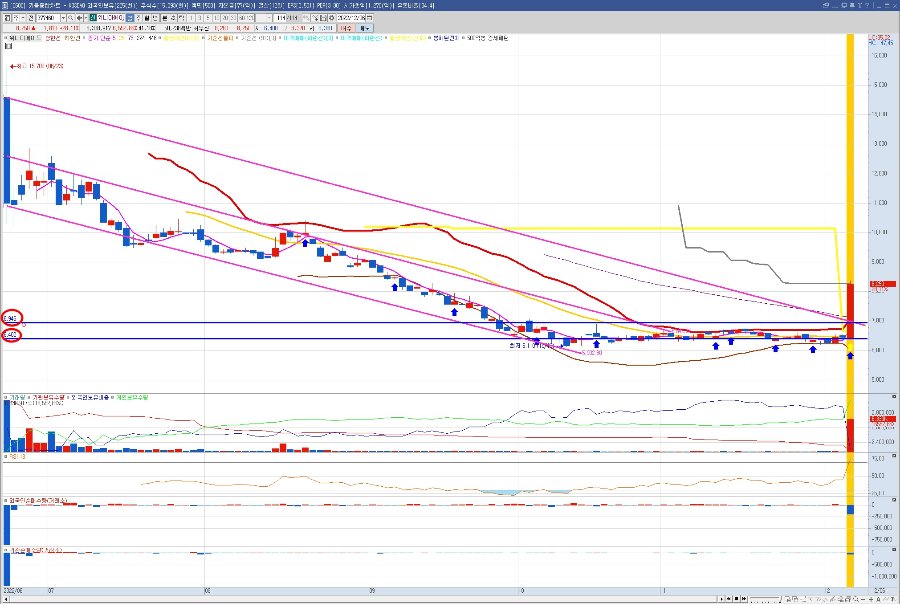
Task: Click the zoom magnifier icon in the bottom toolbar
Action: tap(856, 599)
